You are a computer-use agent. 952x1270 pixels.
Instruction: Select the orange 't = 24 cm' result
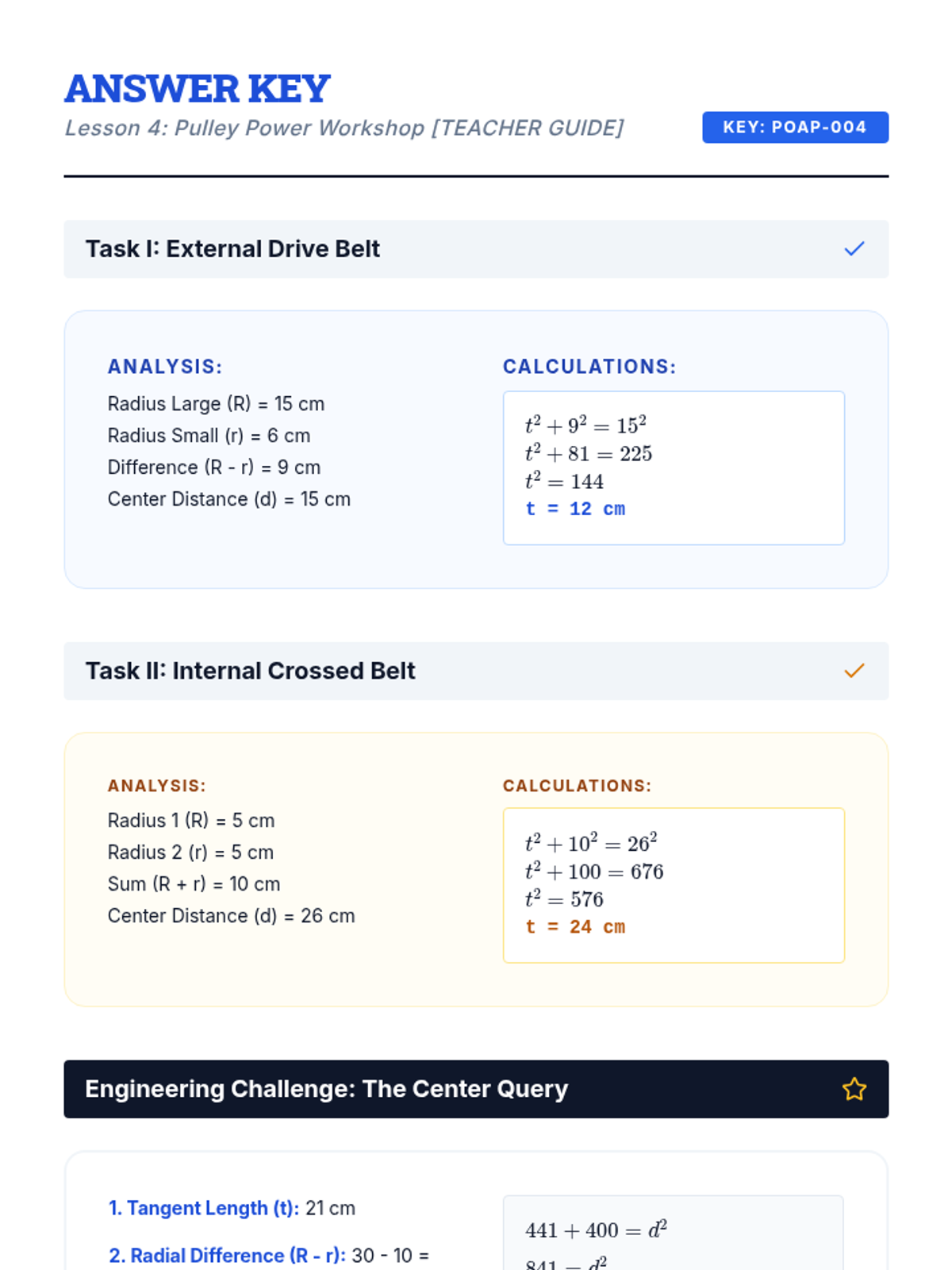pyautogui.click(x=575, y=927)
